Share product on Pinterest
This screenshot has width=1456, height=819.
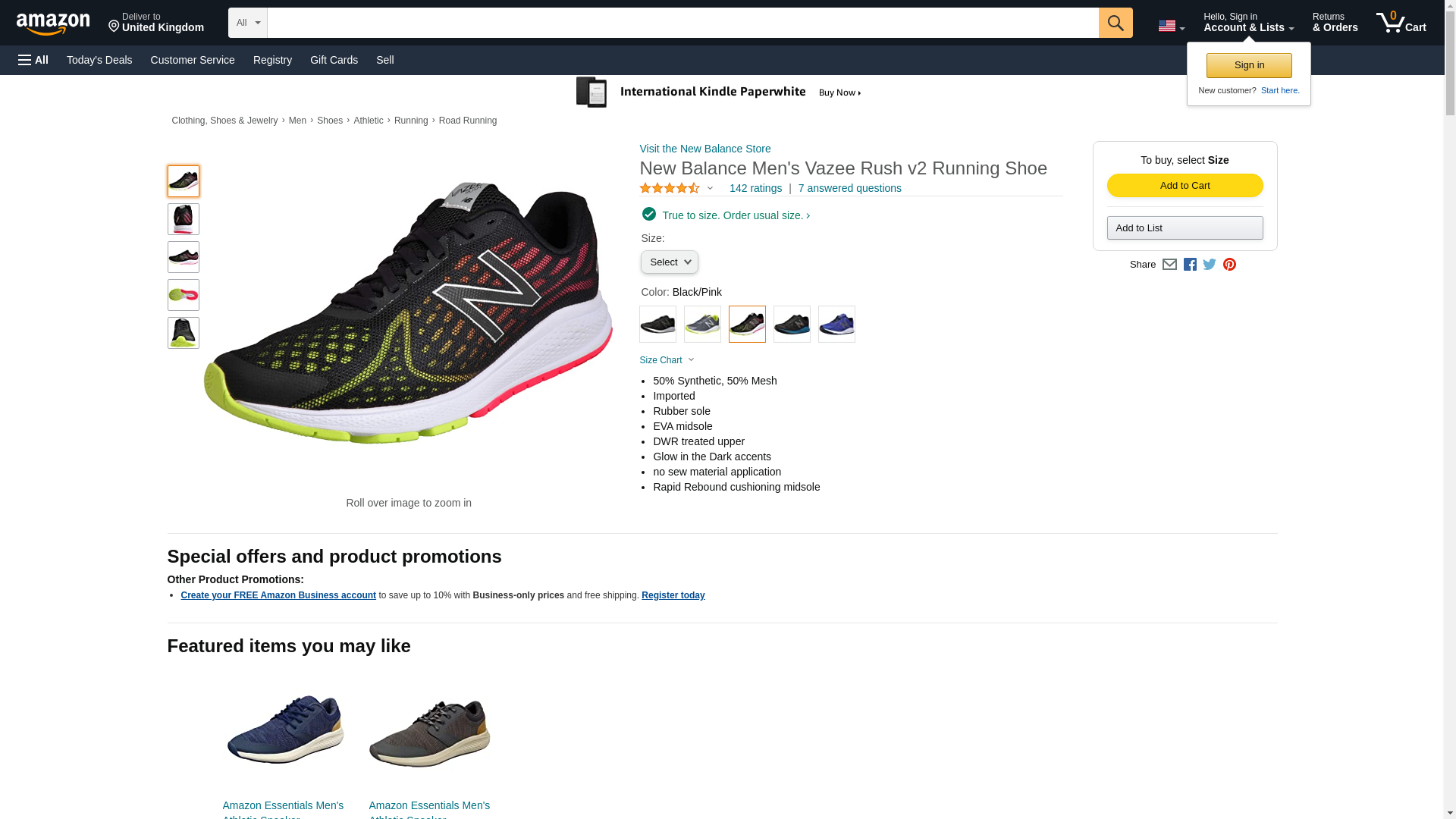1229,265
